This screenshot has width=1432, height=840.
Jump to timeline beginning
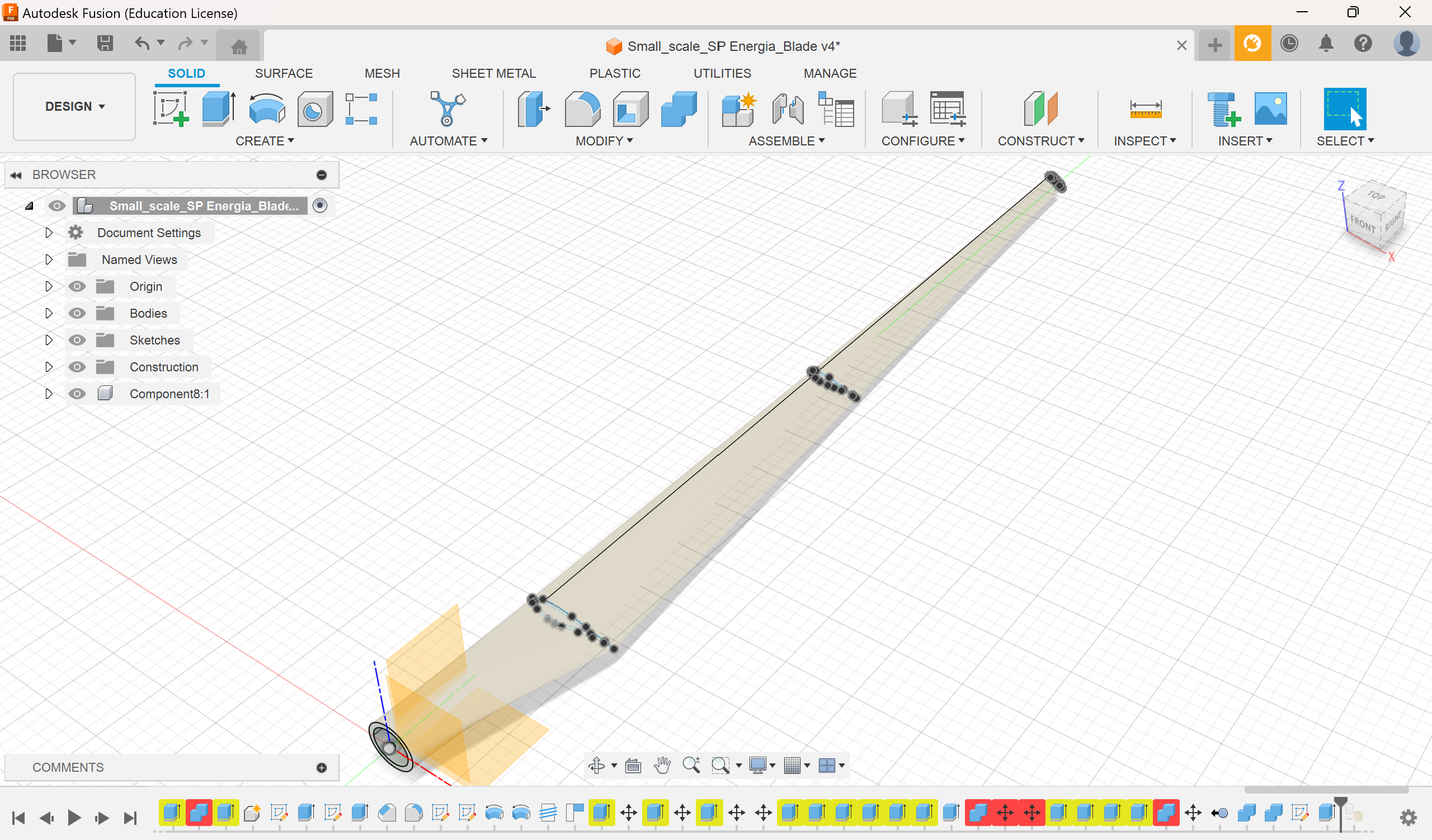(18, 818)
